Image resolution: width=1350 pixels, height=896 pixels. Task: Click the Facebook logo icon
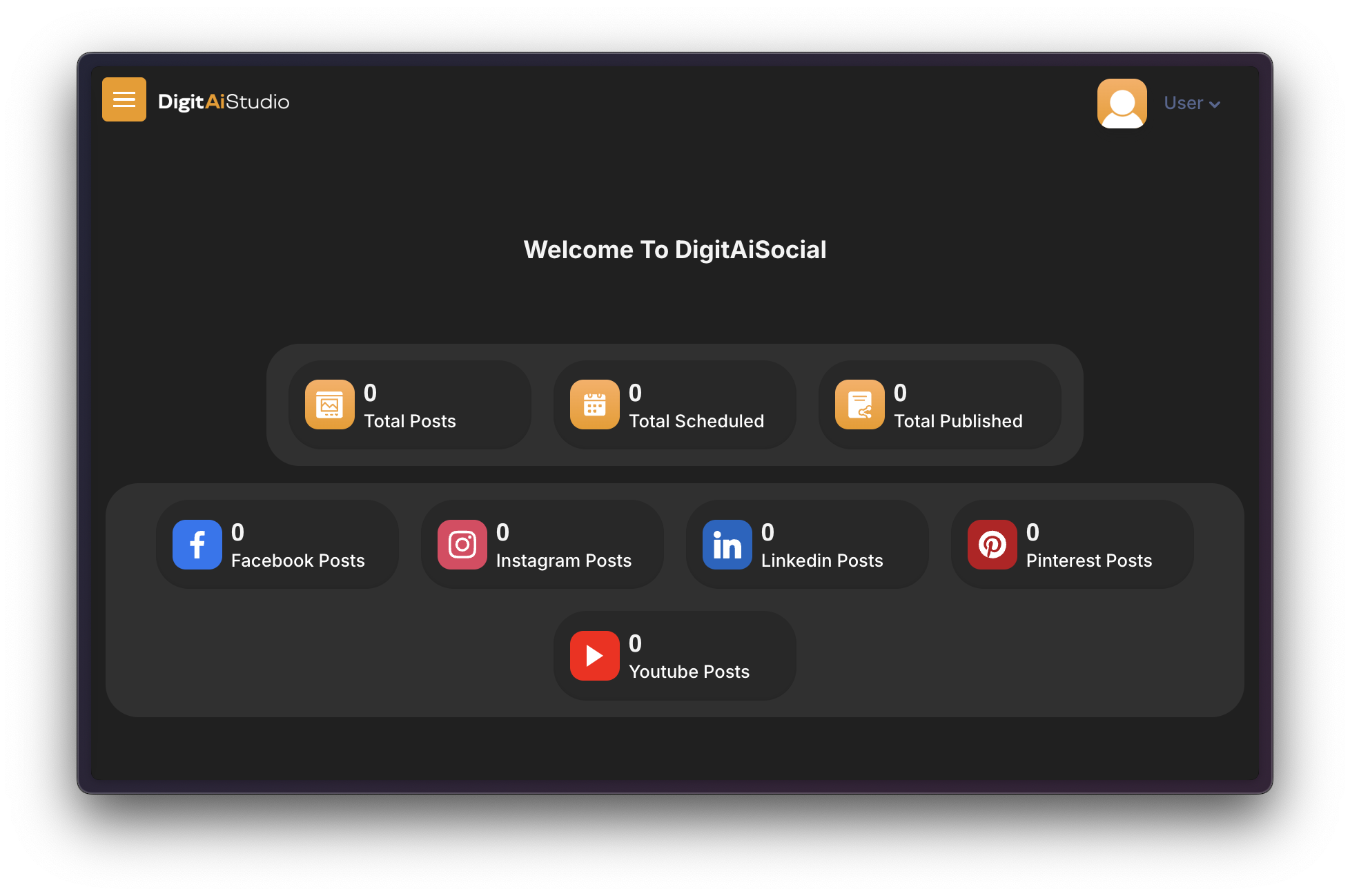(197, 545)
